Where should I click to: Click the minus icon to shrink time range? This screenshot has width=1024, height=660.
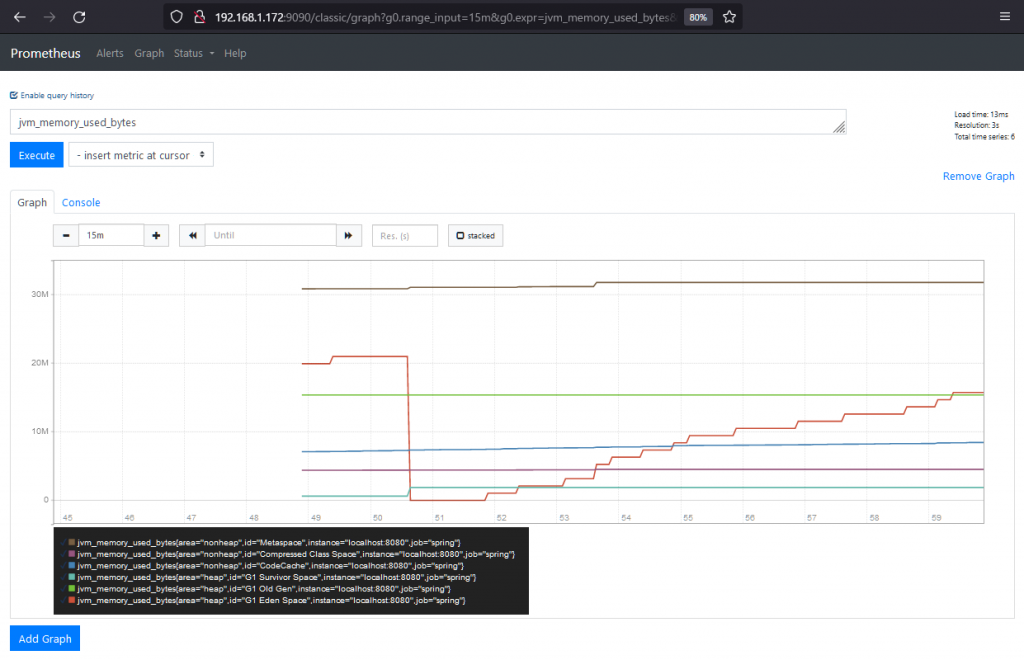65,235
